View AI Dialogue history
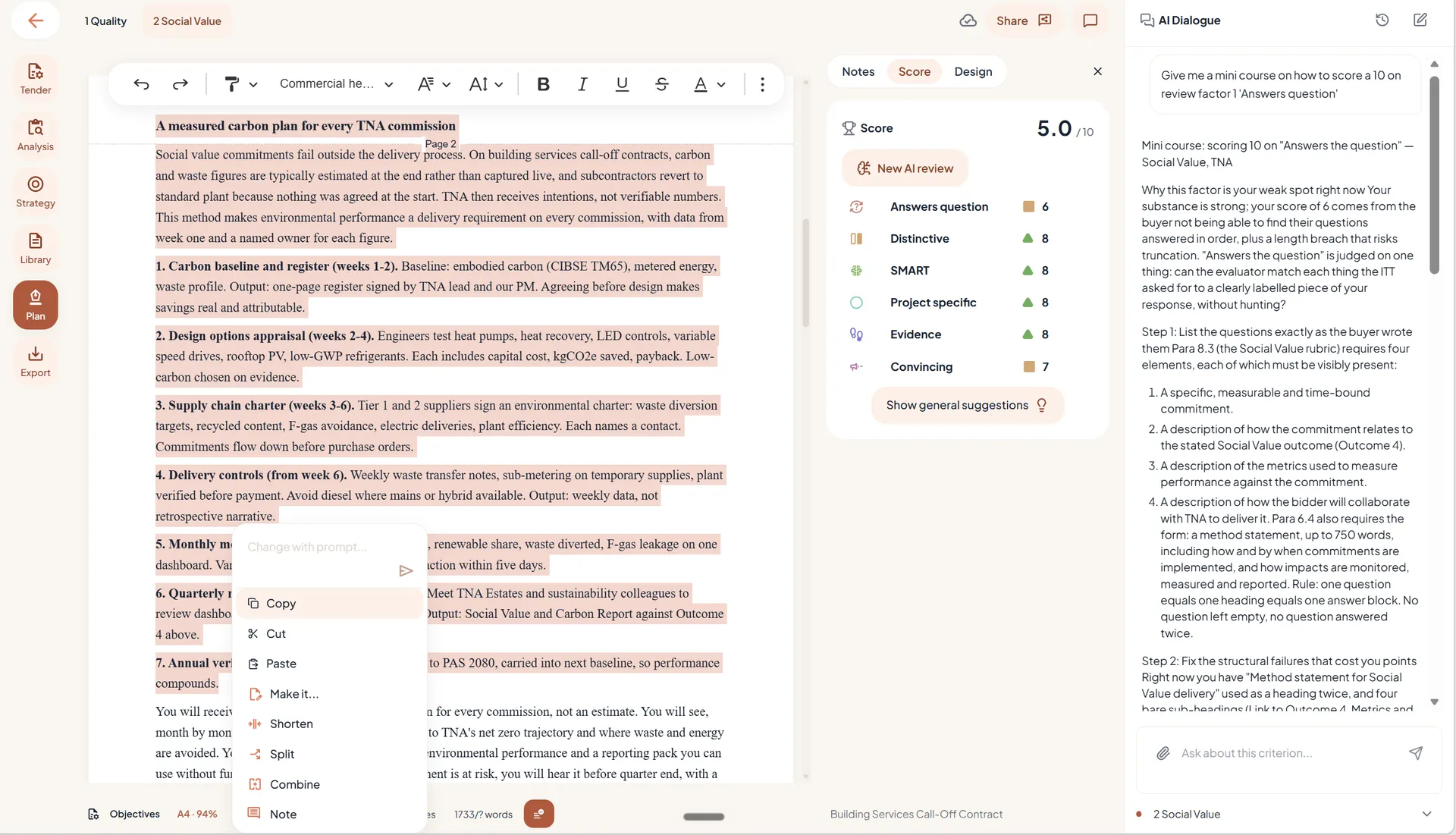Viewport: 1456px width, 835px height. (1382, 20)
